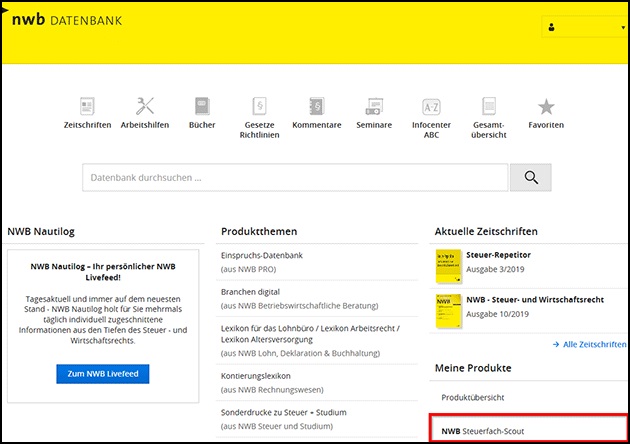Click the Bücher book icon
This screenshot has width=630, height=444.
coord(202,106)
